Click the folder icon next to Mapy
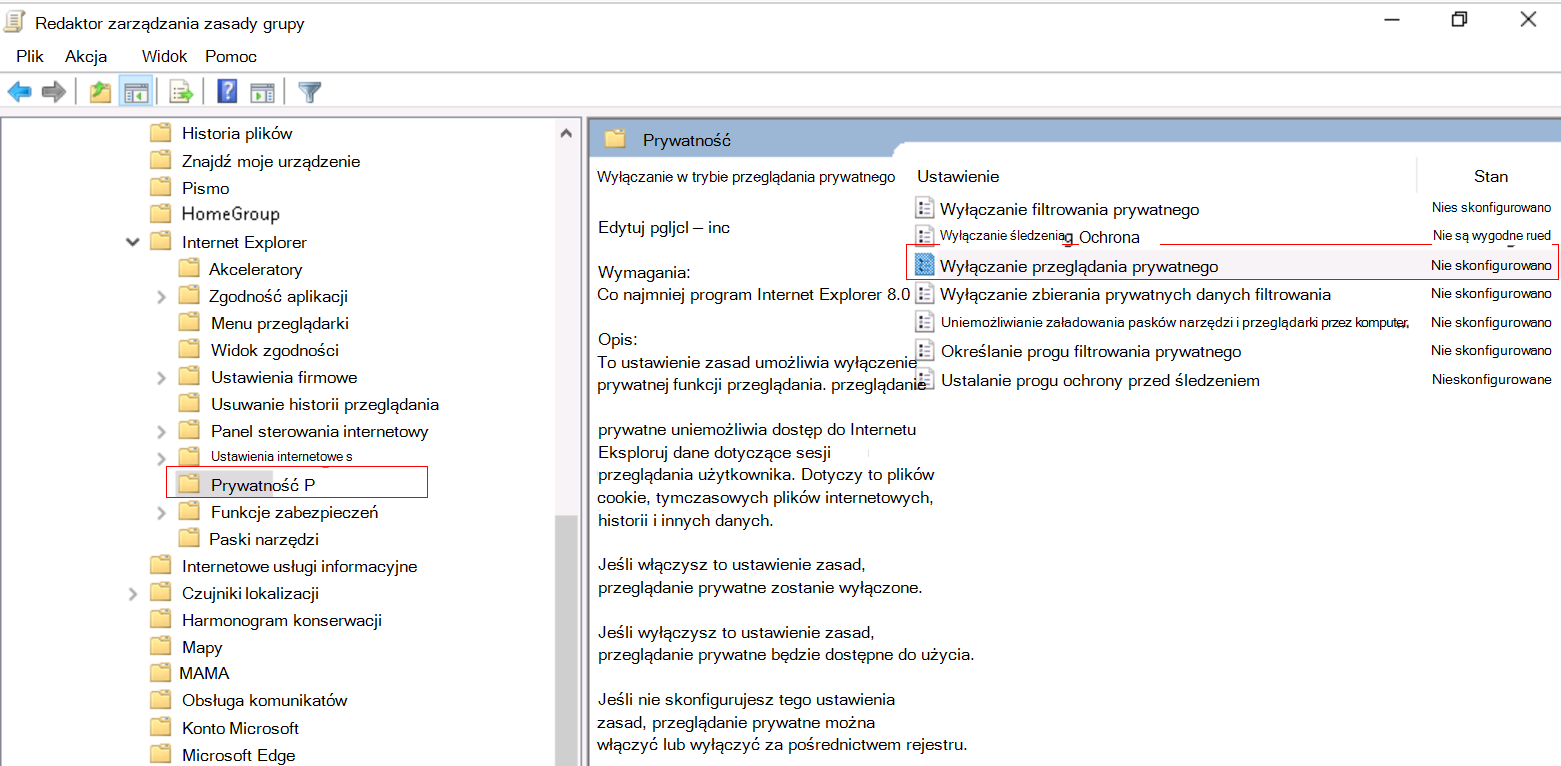 point(160,646)
